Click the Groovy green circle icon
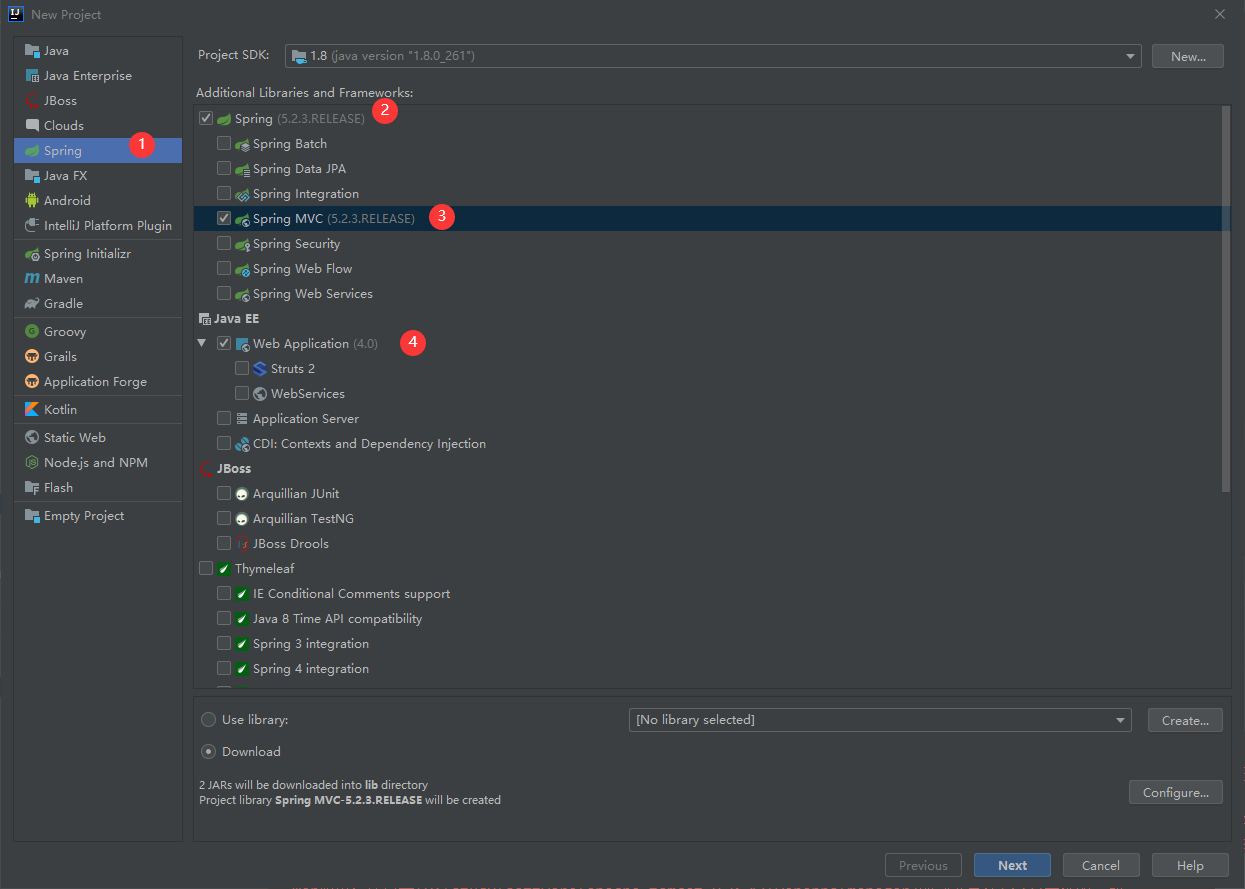This screenshot has height=889, width=1245. (x=32, y=331)
